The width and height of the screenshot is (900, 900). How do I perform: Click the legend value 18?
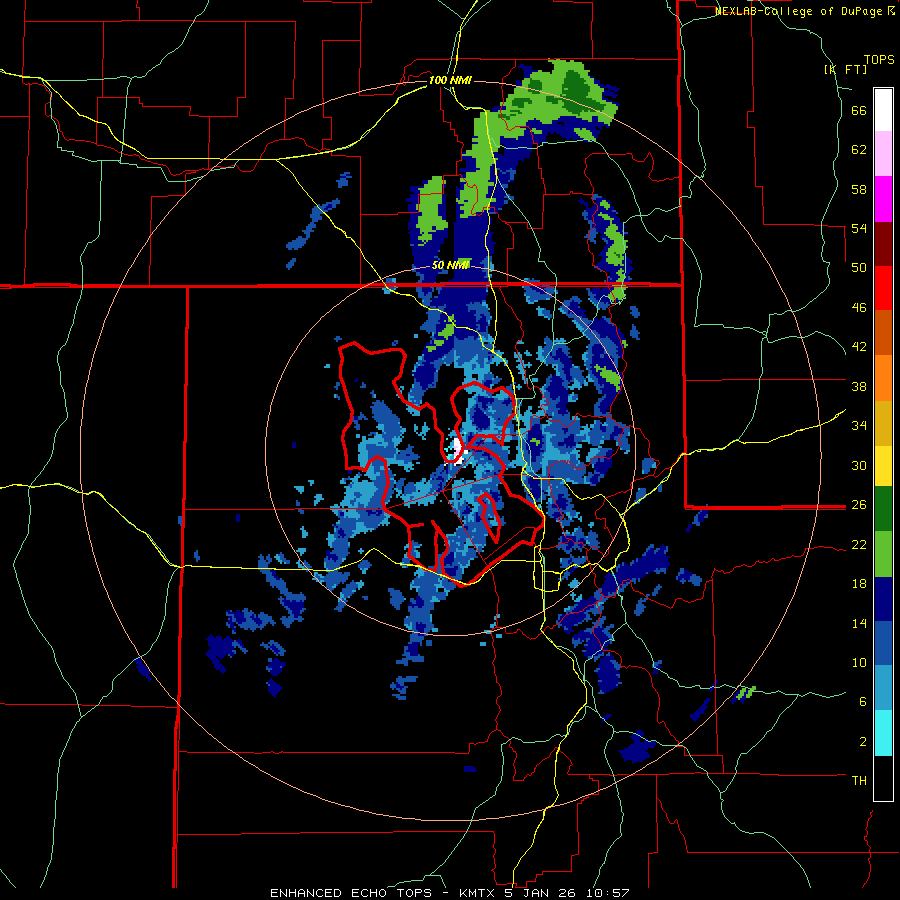pos(859,584)
